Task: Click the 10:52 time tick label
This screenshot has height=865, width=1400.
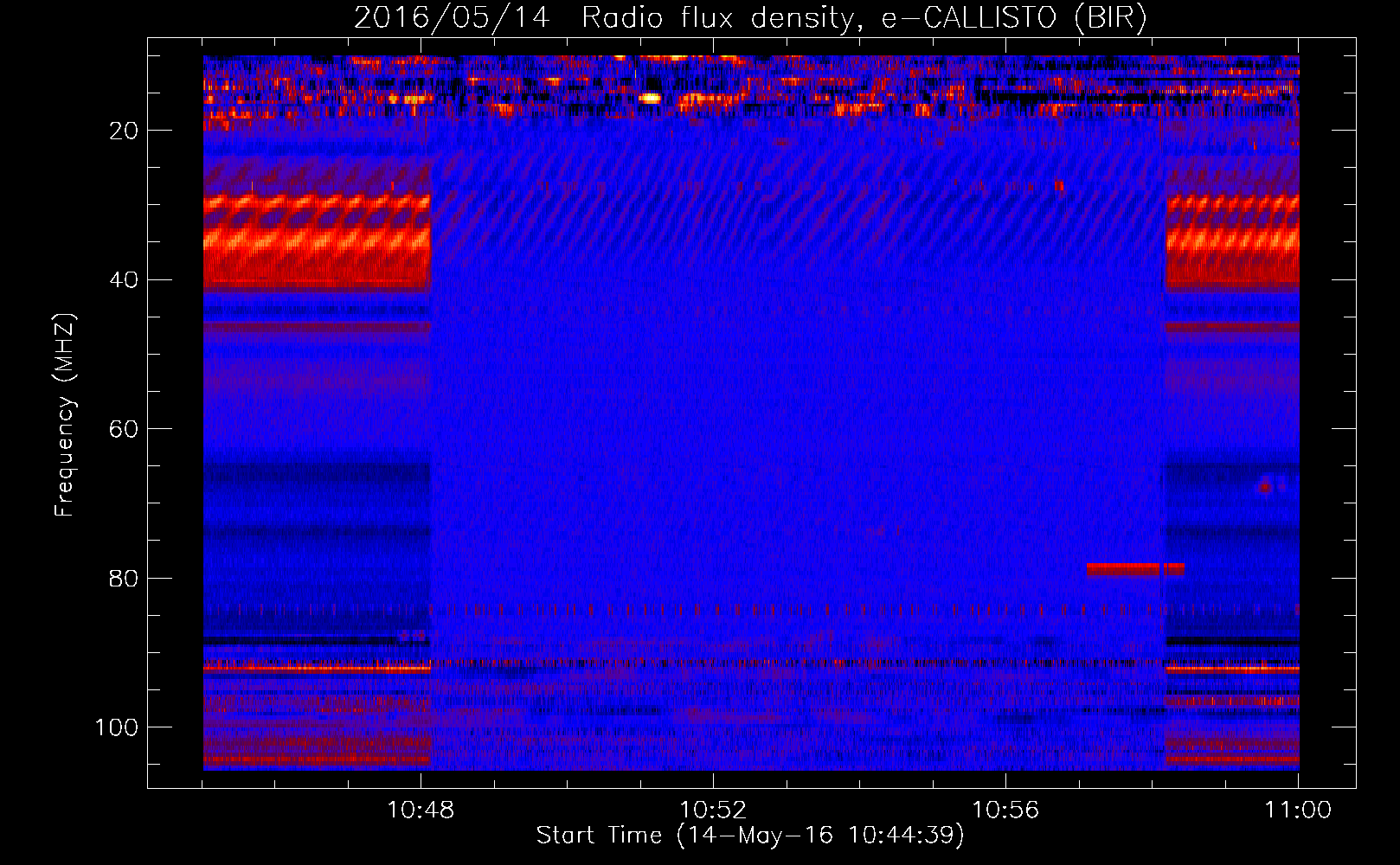Action: coord(713,811)
